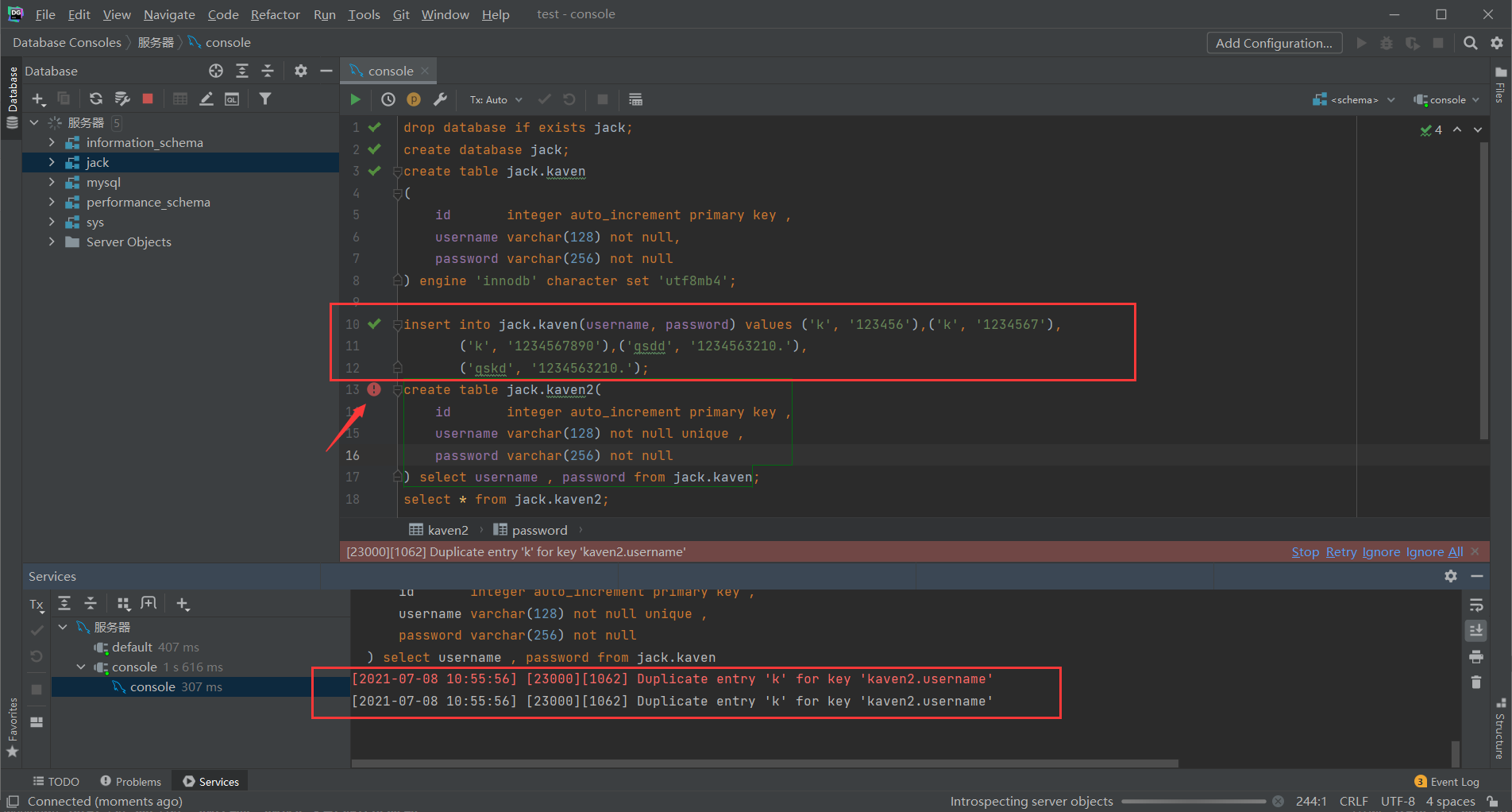Viewport: 1512px width, 812px height.
Task: Expand the jack schema node
Action: [52, 162]
